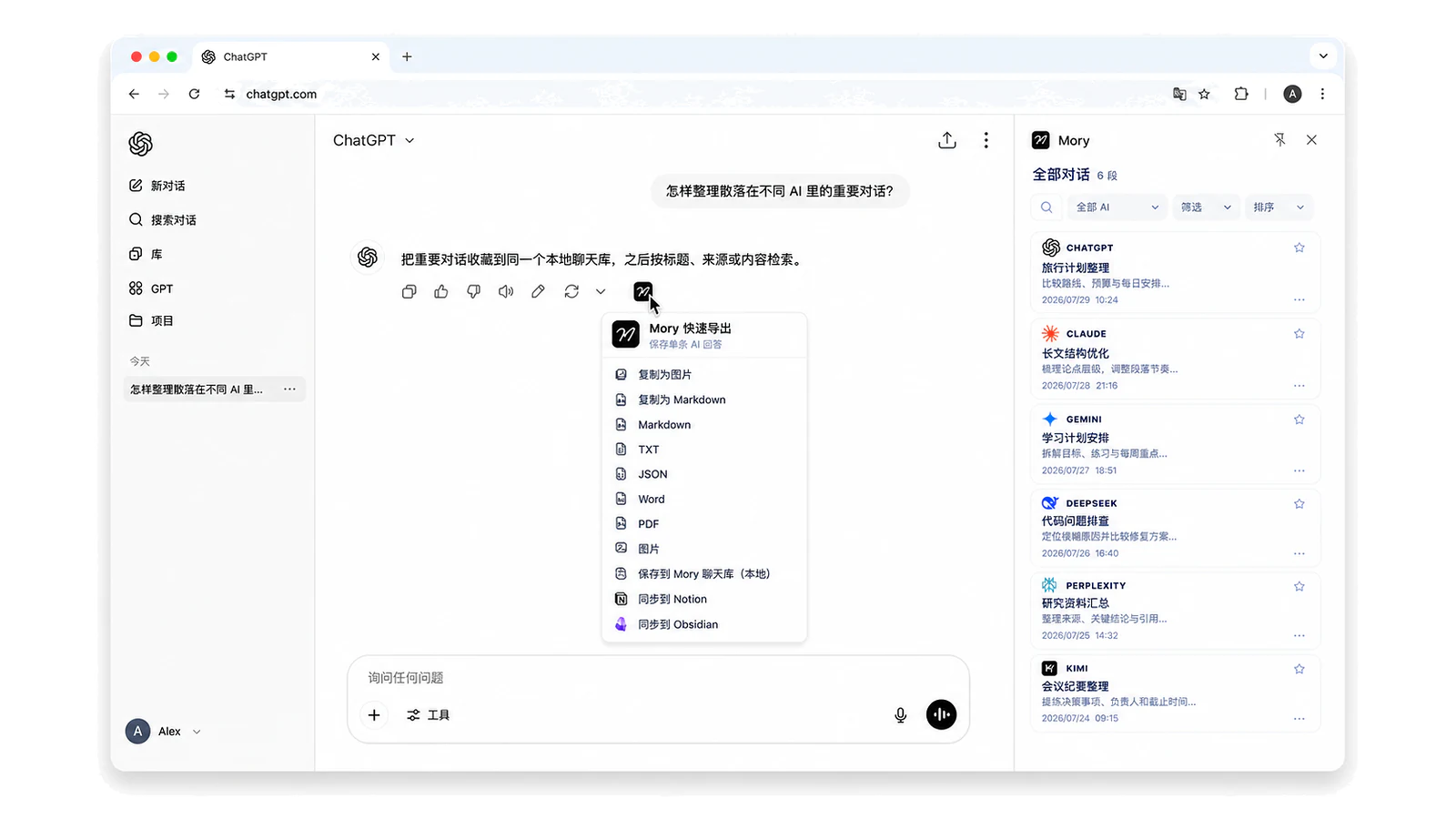The width and height of the screenshot is (1456, 819).
Task: Star the ChatGPT 旅行计划整理 conversation
Action: 1299,248
